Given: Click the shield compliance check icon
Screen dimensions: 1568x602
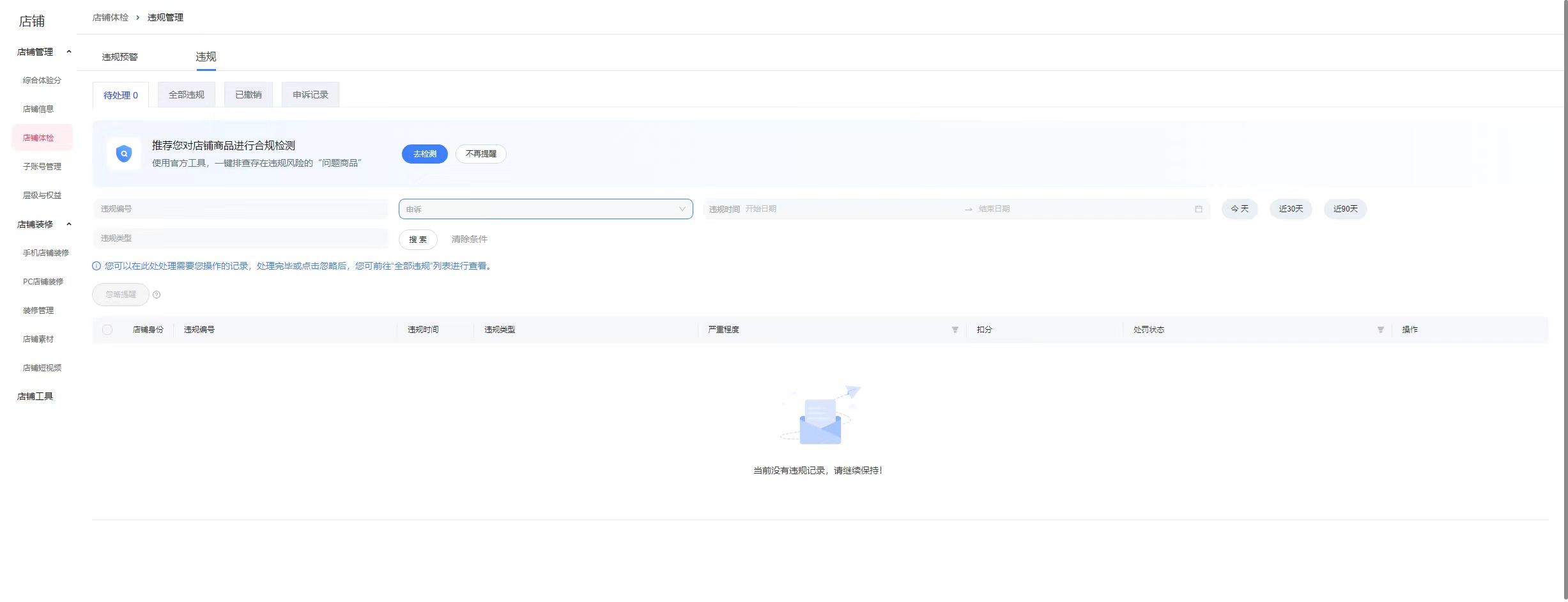Looking at the screenshot, I should (124, 154).
